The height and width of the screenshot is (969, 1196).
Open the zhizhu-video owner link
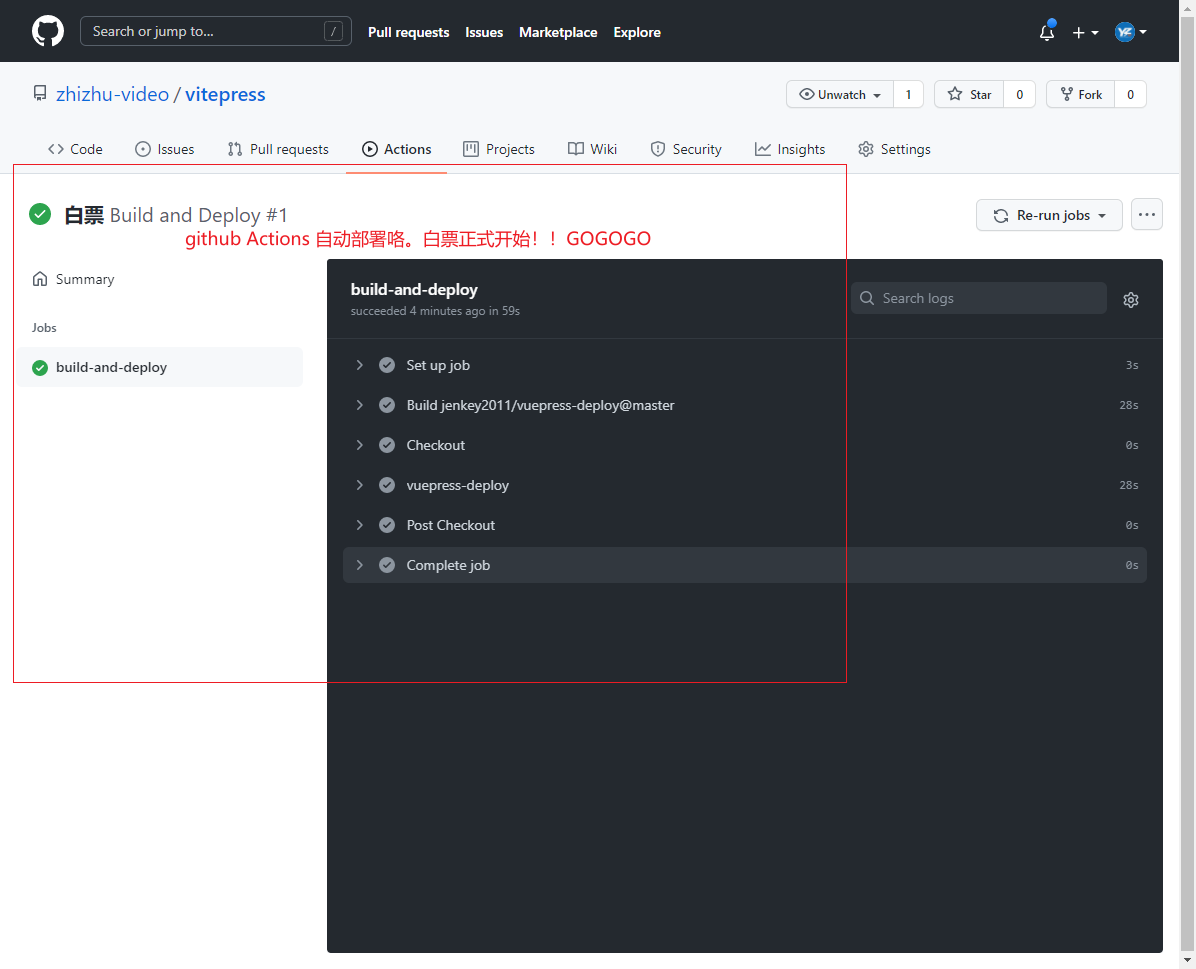112,95
